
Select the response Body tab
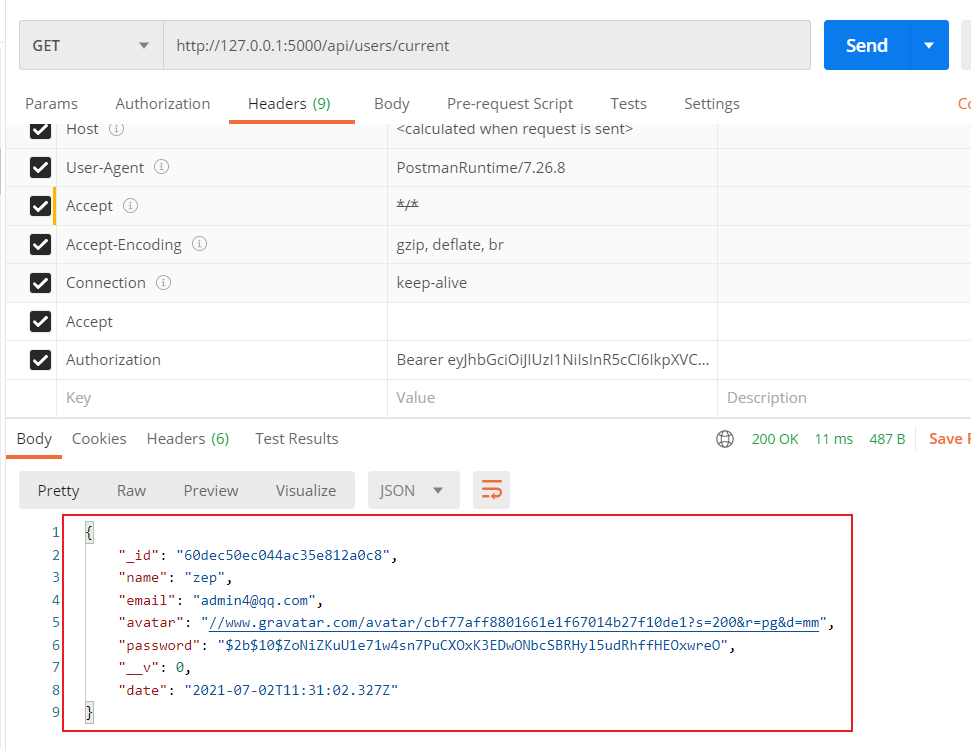click(34, 439)
